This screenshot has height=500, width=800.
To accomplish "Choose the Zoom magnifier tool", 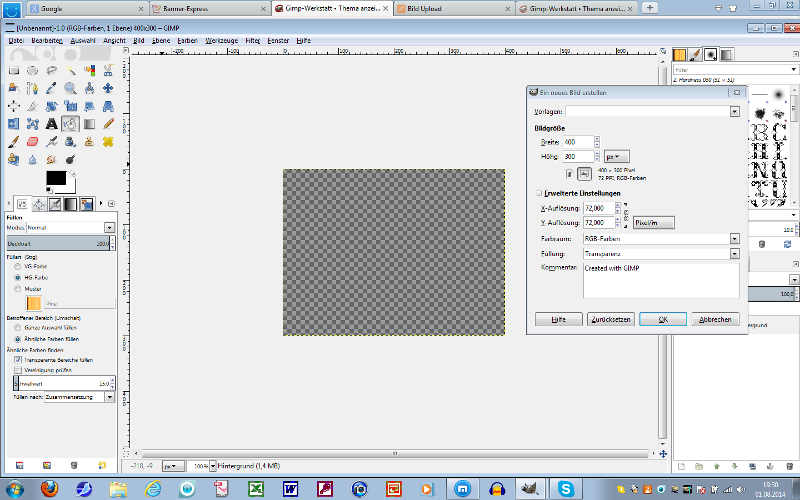I will point(70,88).
